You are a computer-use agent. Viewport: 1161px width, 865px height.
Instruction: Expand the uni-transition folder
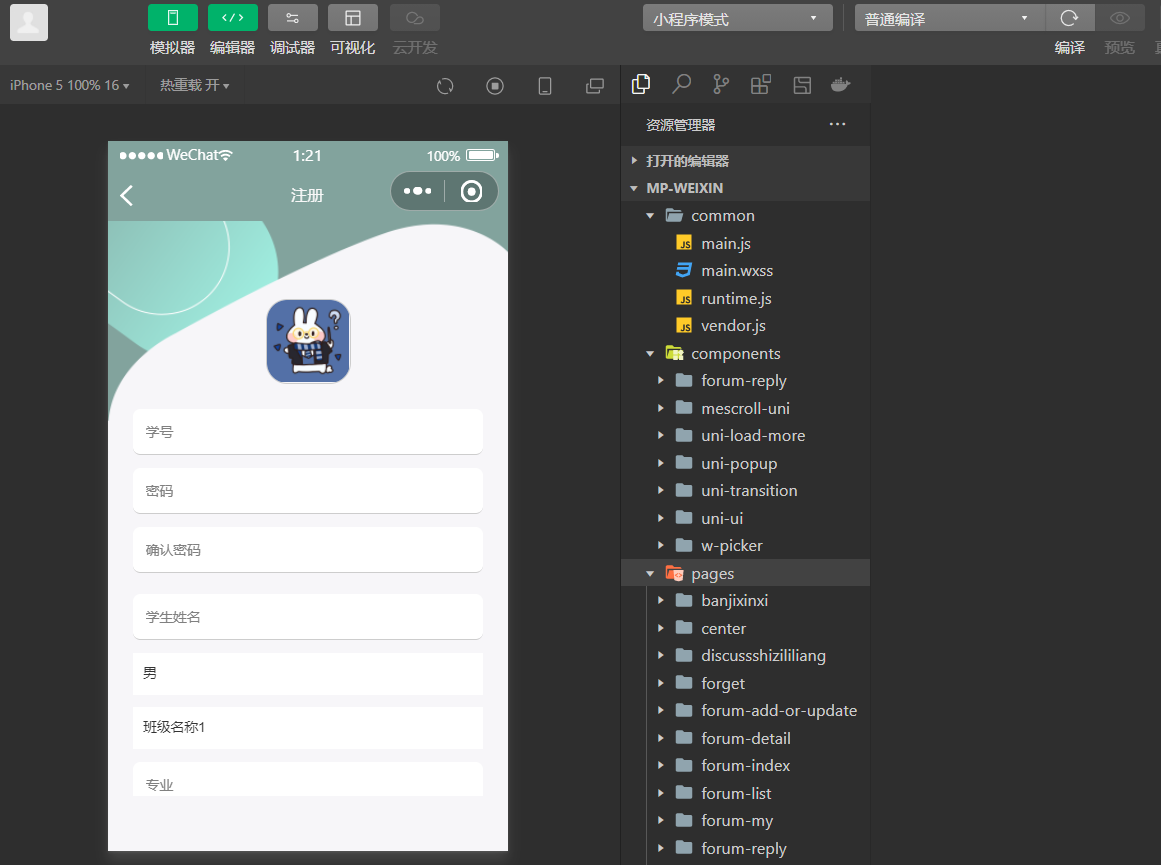click(x=746, y=490)
